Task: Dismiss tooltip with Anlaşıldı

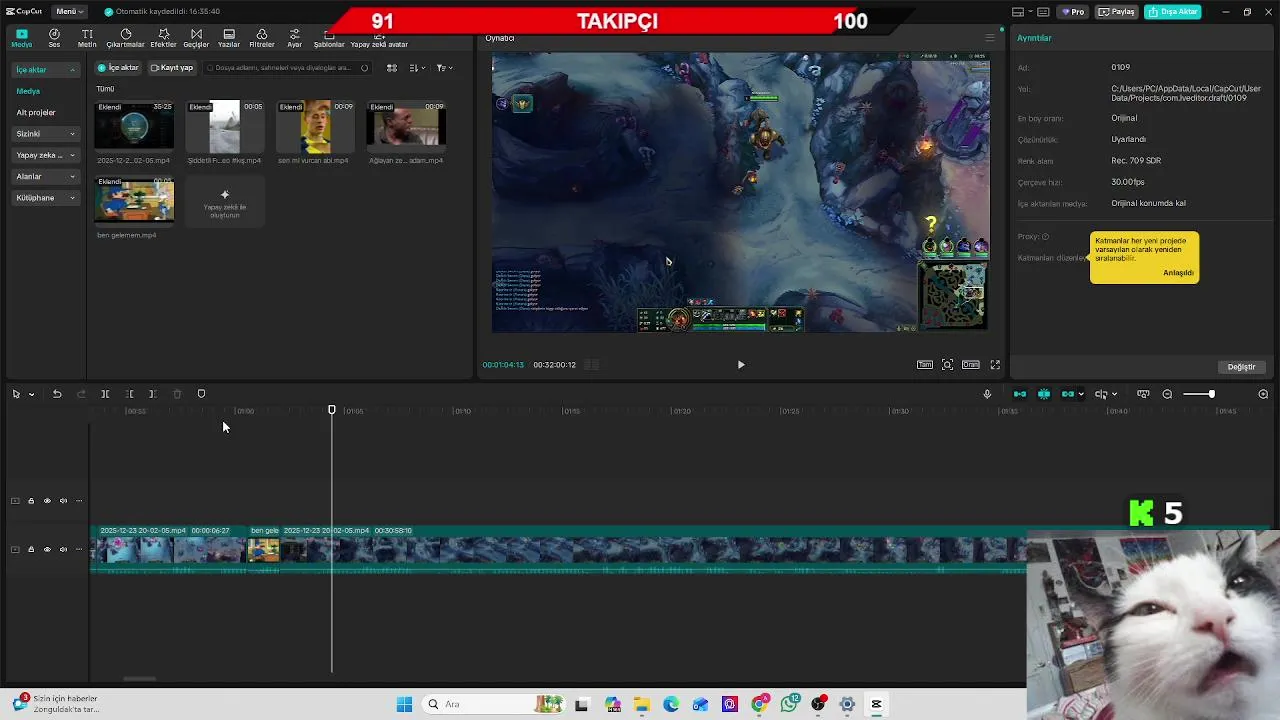Action: pyautogui.click(x=1178, y=273)
